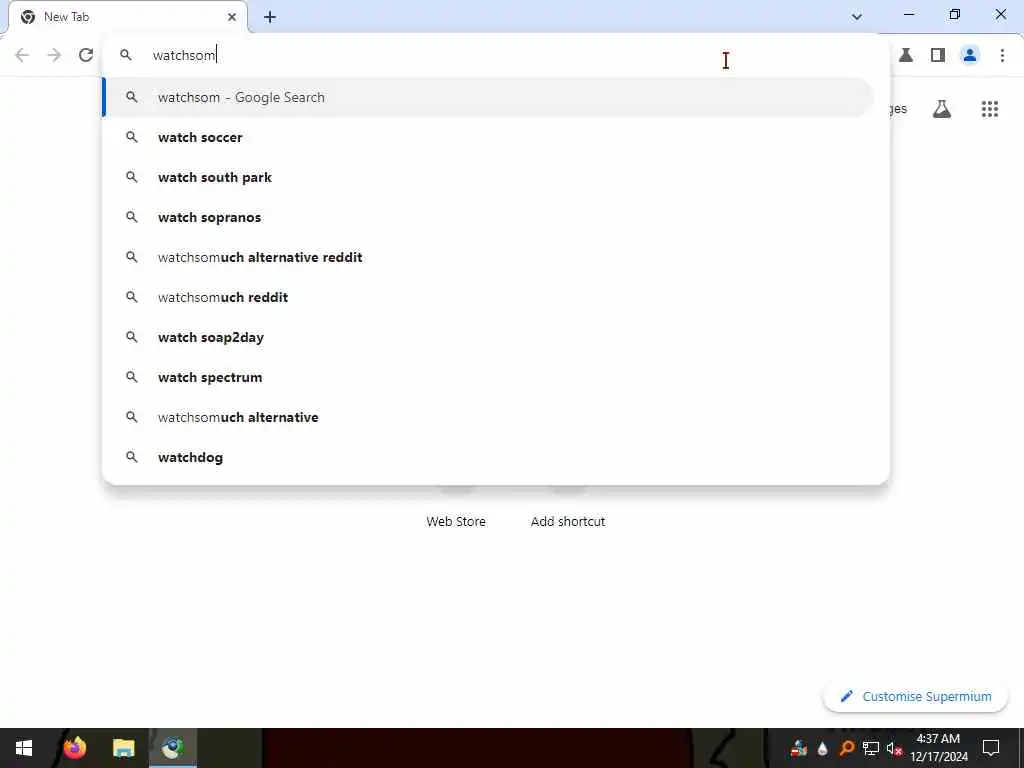Image resolution: width=1024 pixels, height=768 pixels.
Task: Open the toolbar flask experiments icon
Action: (906, 55)
